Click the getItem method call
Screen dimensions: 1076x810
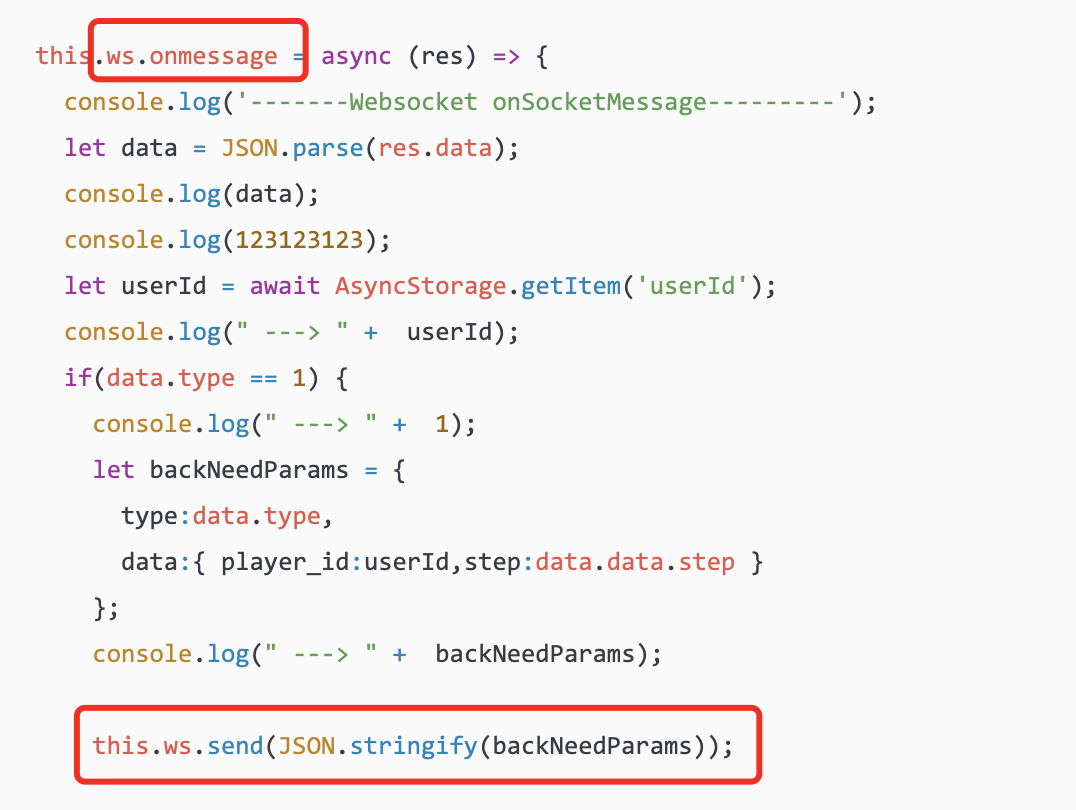[571, 286]
